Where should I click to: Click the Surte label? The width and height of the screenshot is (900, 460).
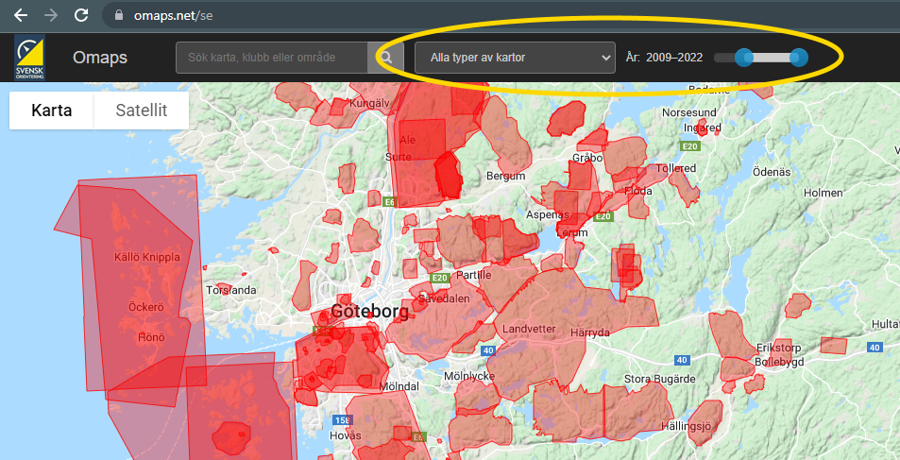[x=398, y=157]
